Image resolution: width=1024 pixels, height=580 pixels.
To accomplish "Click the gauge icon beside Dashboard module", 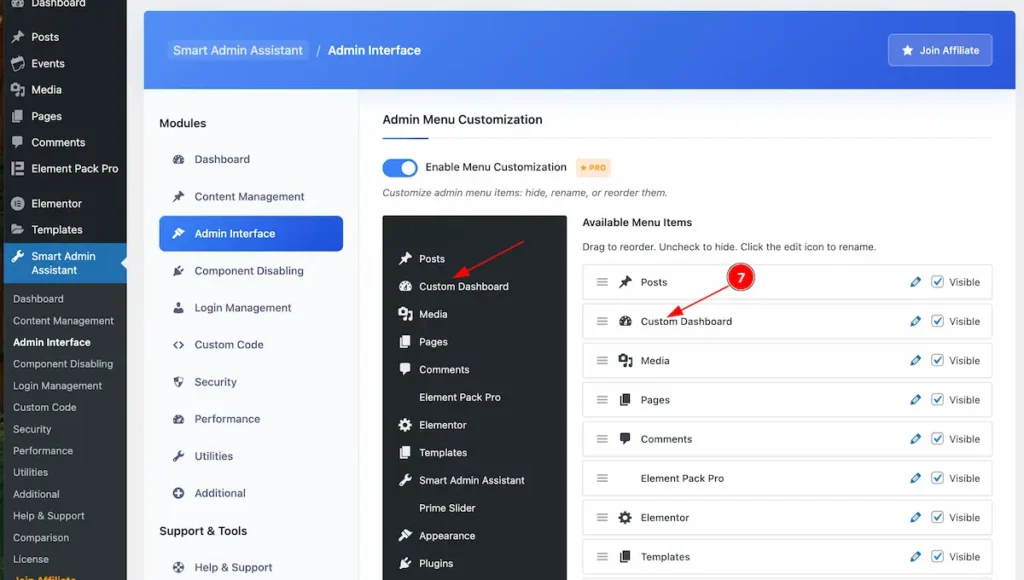I will click(178, 159).
